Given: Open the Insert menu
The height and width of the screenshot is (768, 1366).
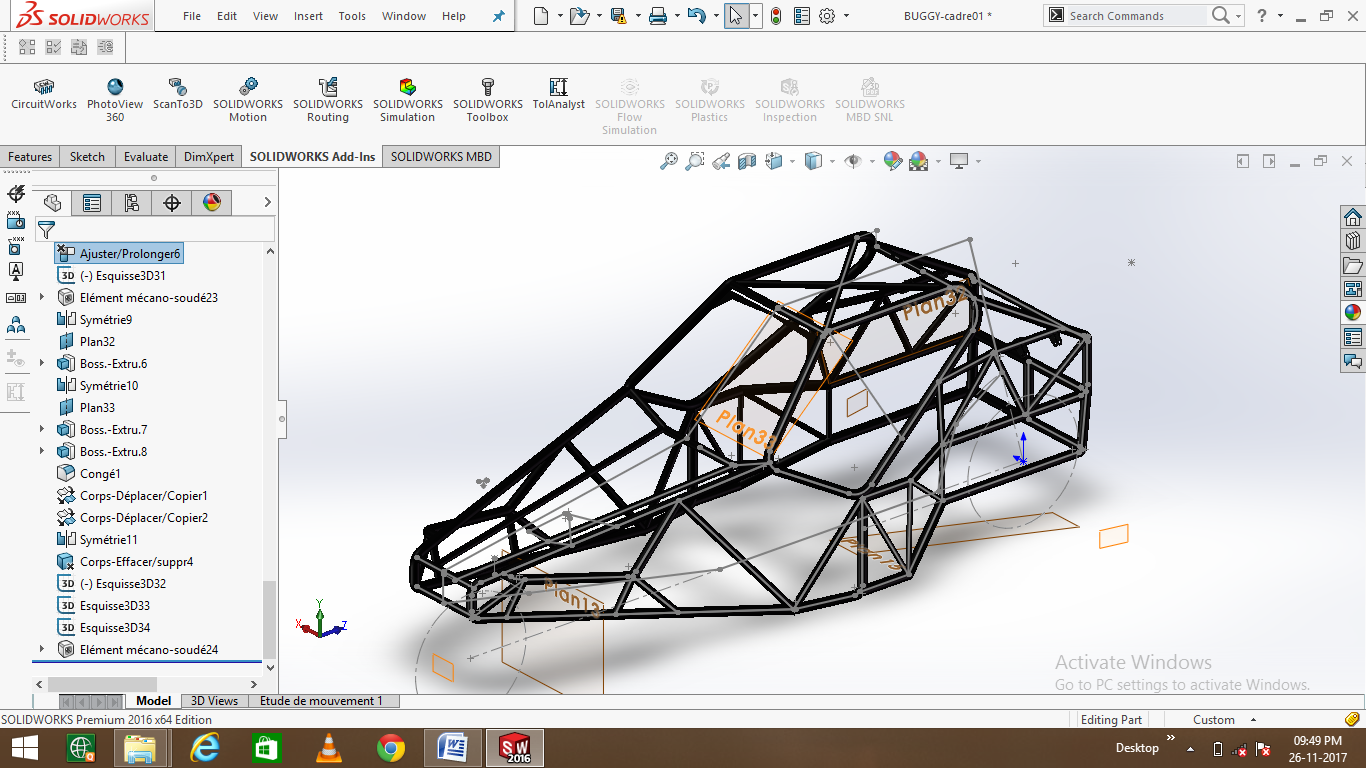Looking at the screenshot, I should (308, 15).
